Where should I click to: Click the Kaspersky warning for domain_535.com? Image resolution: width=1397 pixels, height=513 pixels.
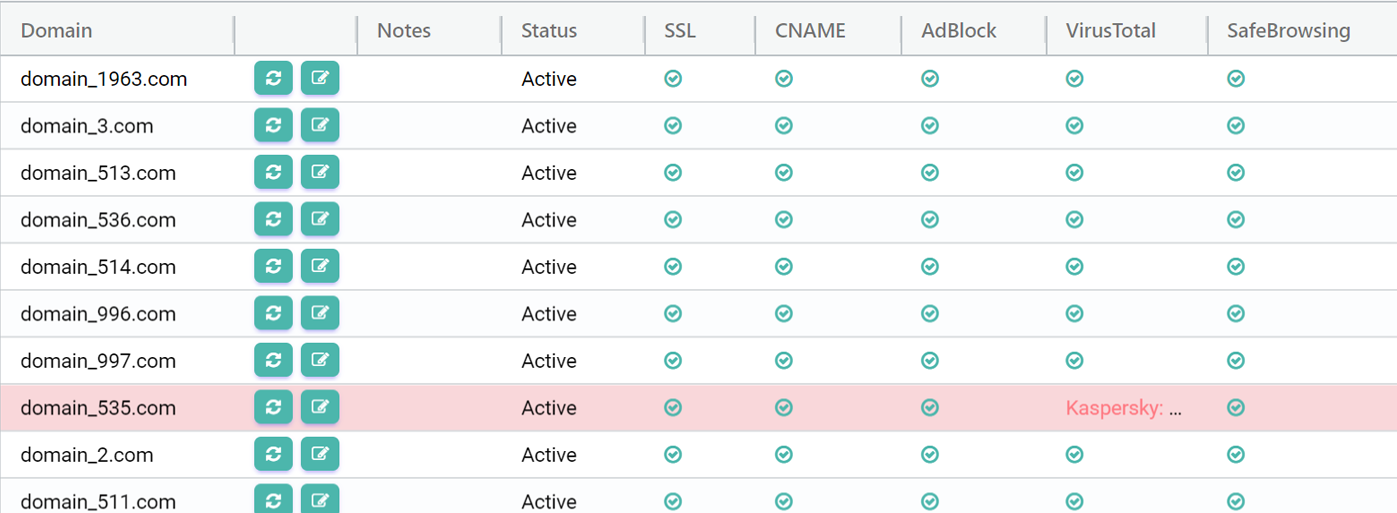pos(1123,408)
